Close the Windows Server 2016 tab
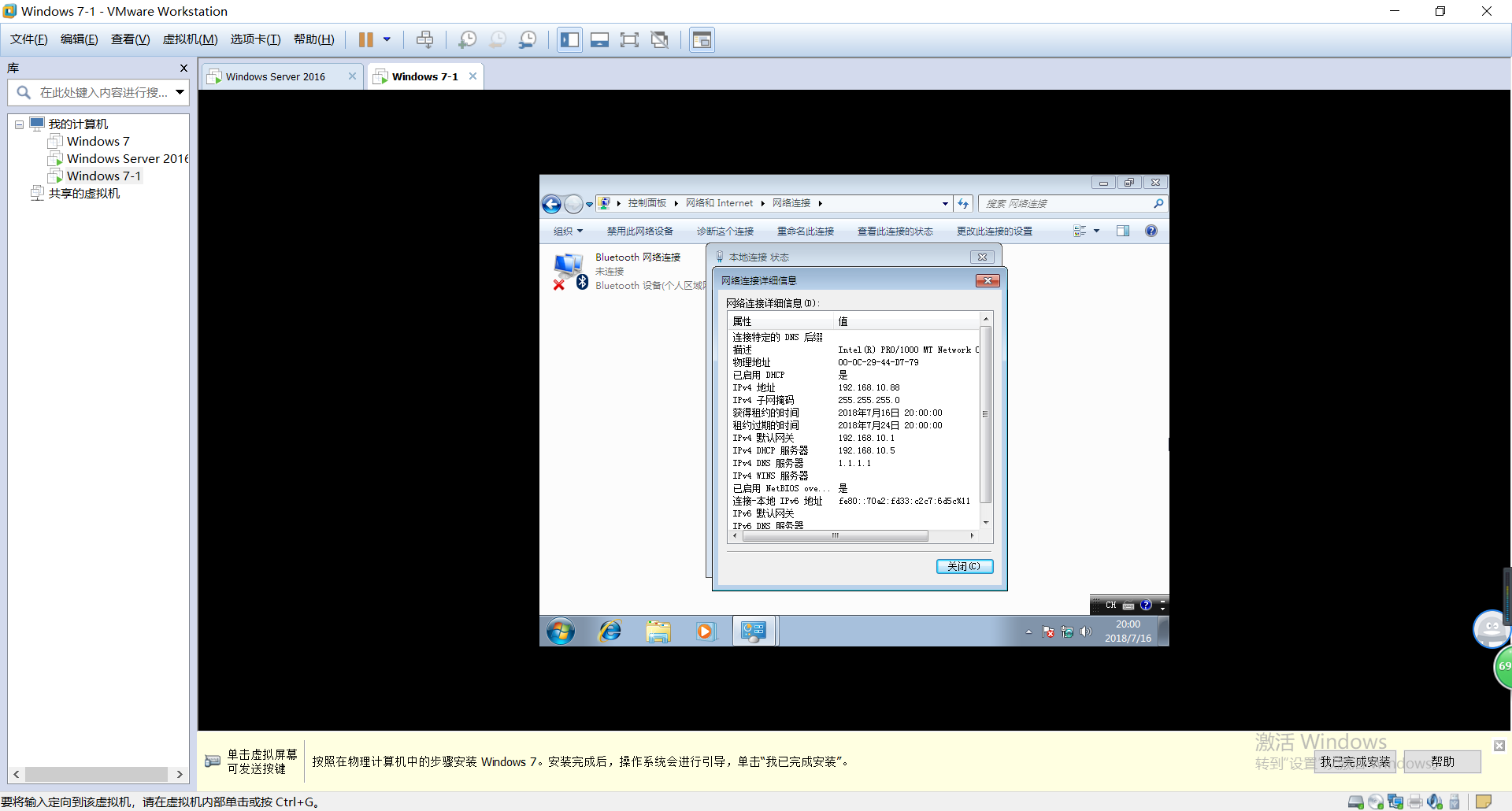This screenshot has height=811, width=1512. coord(352,76)
